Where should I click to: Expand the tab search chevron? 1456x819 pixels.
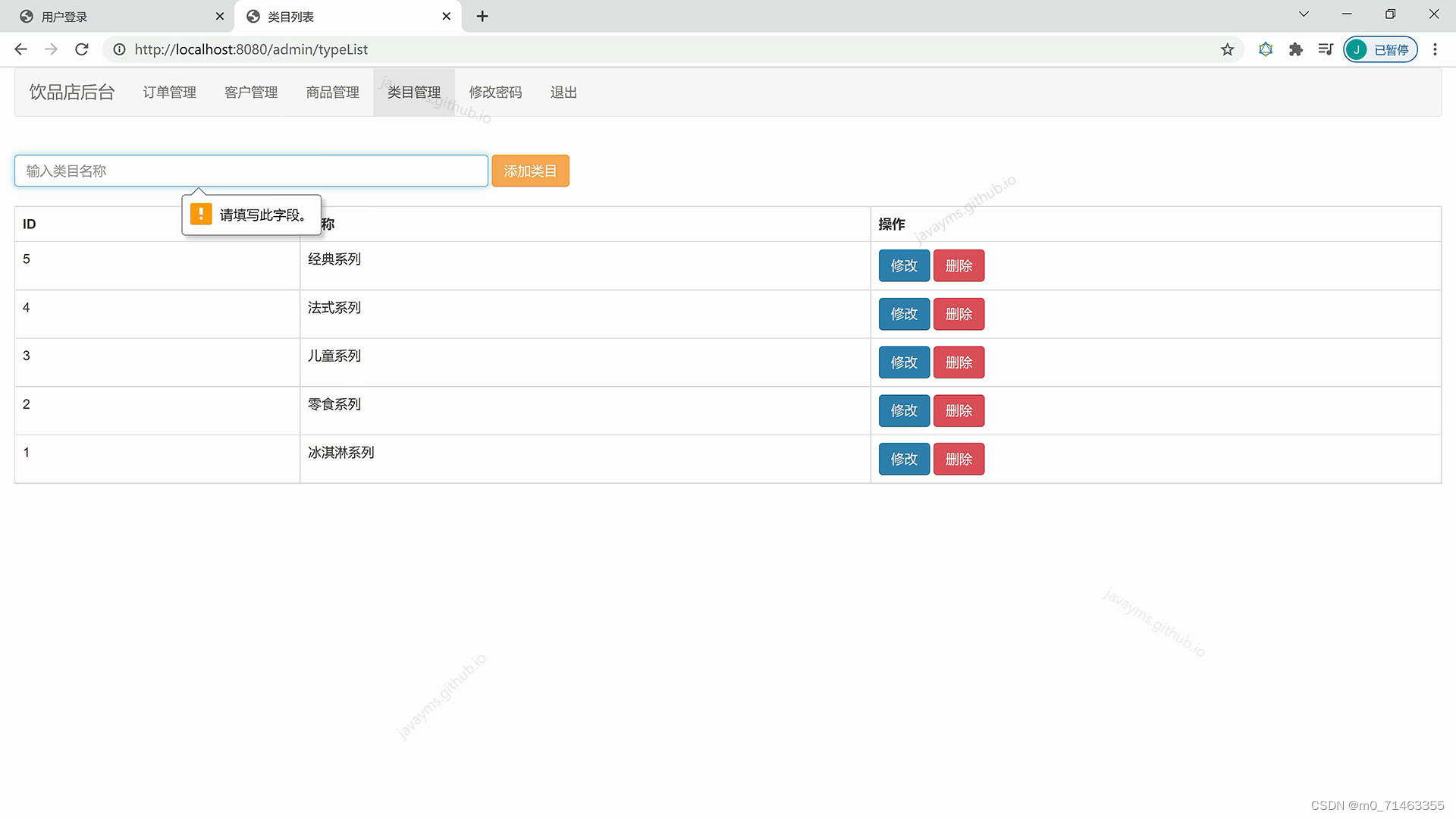pos(1304,14)
